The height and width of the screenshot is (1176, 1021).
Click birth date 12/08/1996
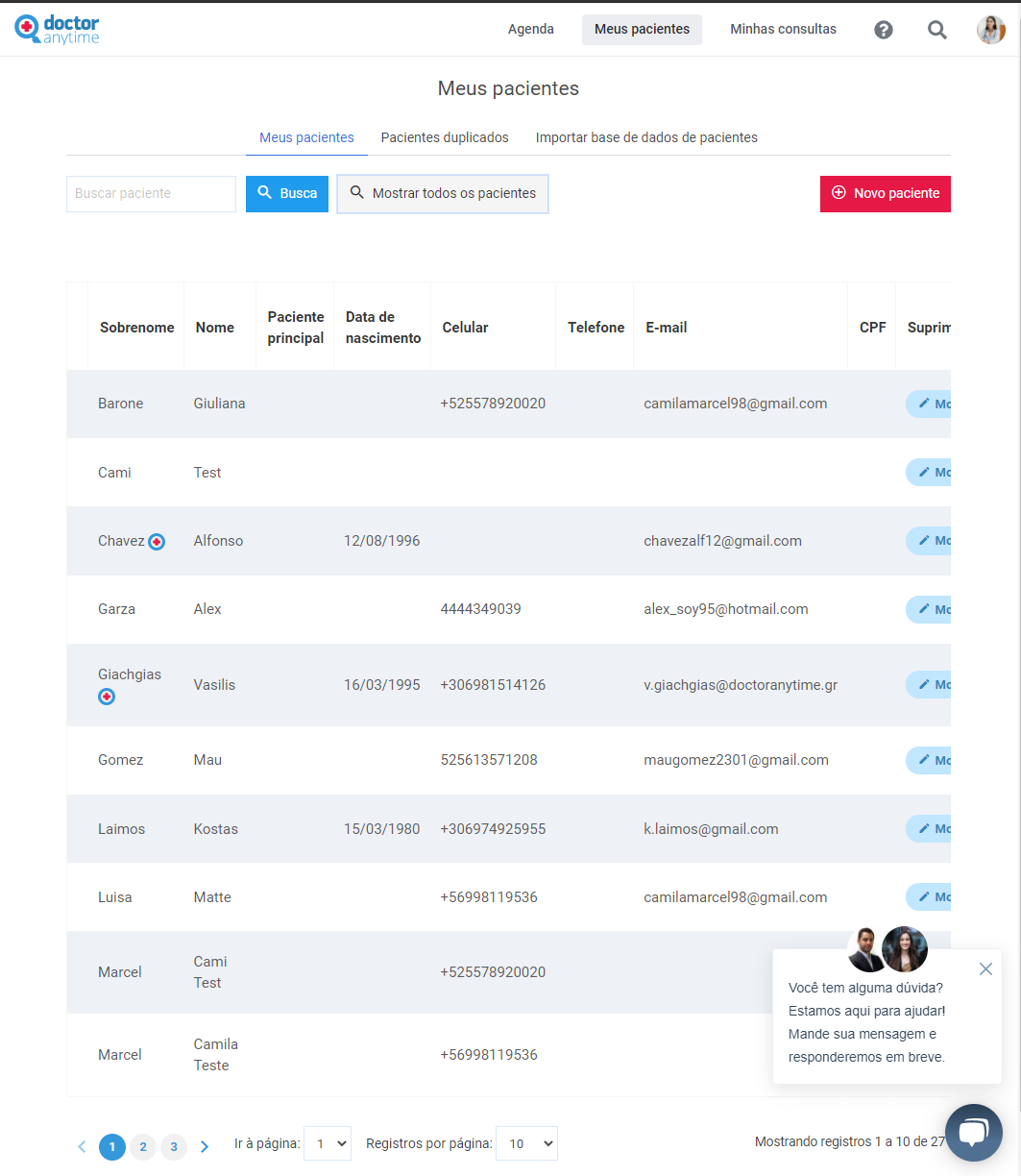pos(381,541)
